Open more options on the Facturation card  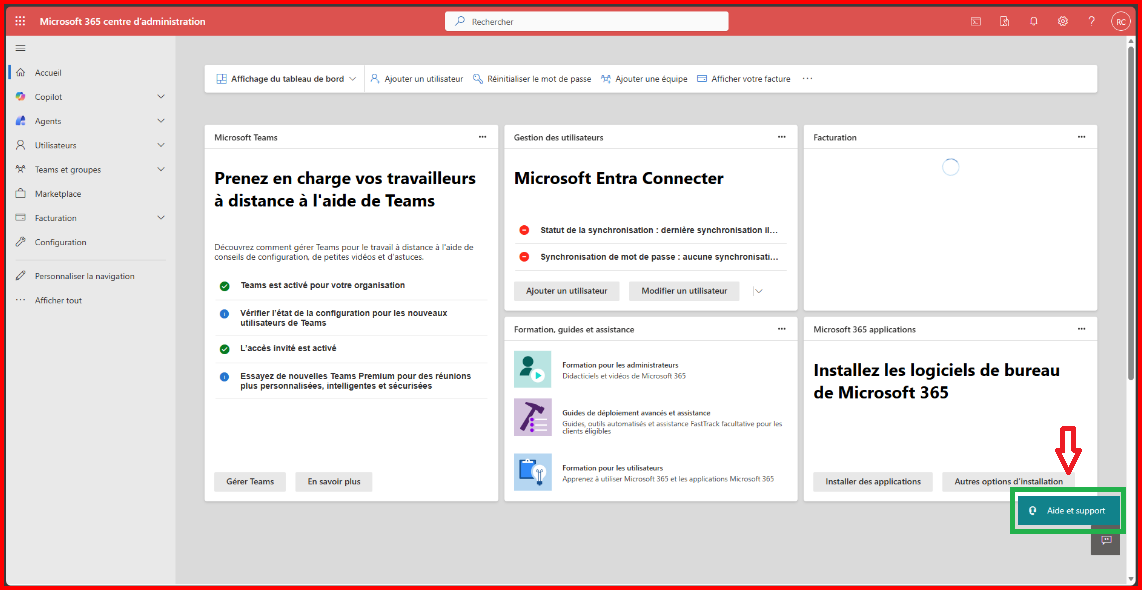click(1082, 137)
